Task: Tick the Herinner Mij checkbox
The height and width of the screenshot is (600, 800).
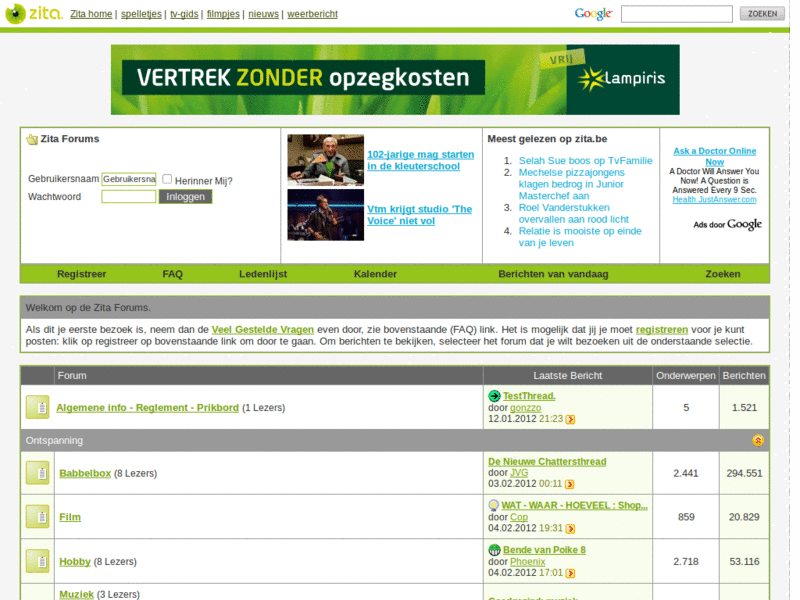Action: coord(167,179)
